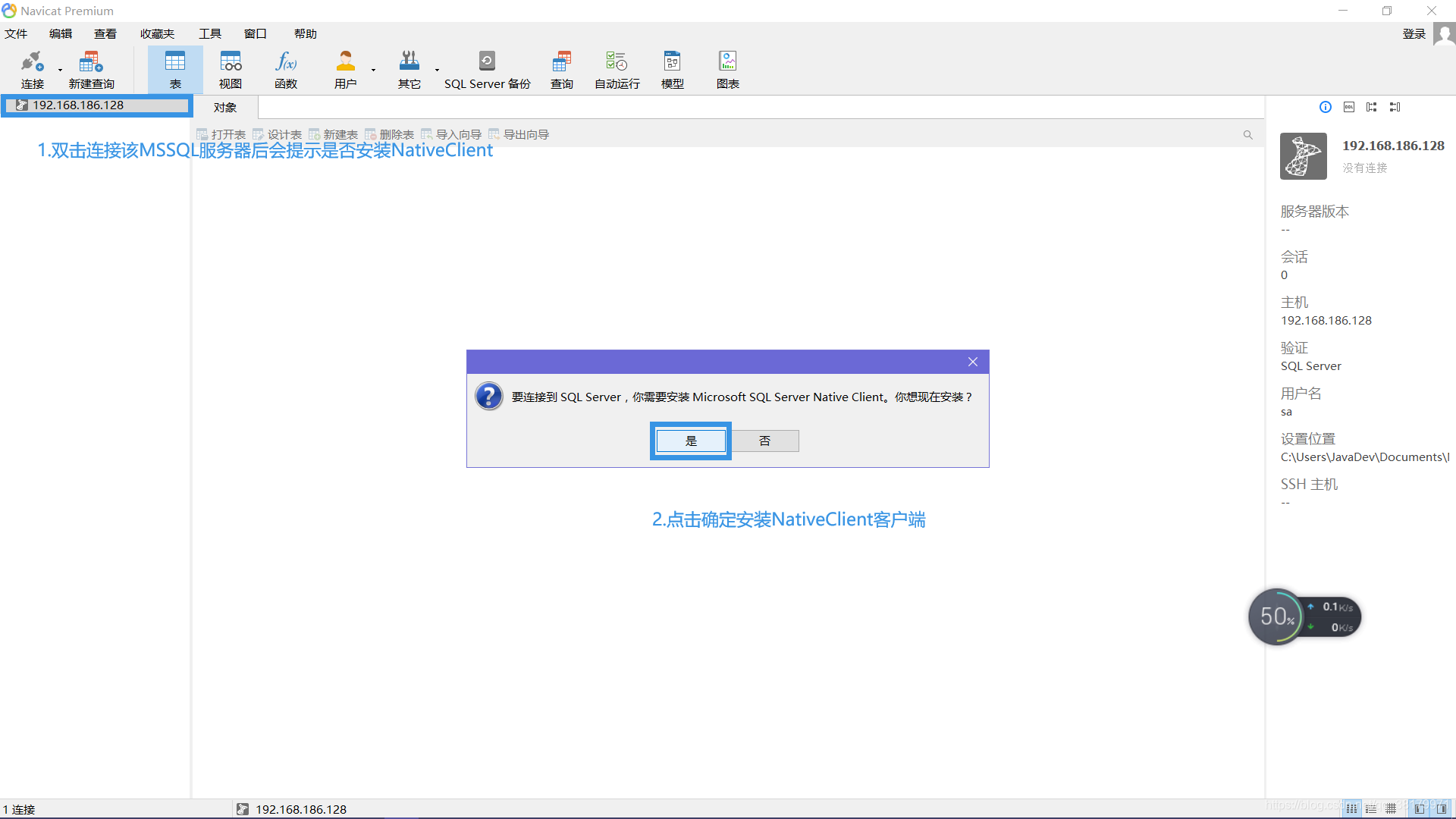Click 设计表 (Design Table) button
This screenshot has height=819, width=1456.
point(278,135)
